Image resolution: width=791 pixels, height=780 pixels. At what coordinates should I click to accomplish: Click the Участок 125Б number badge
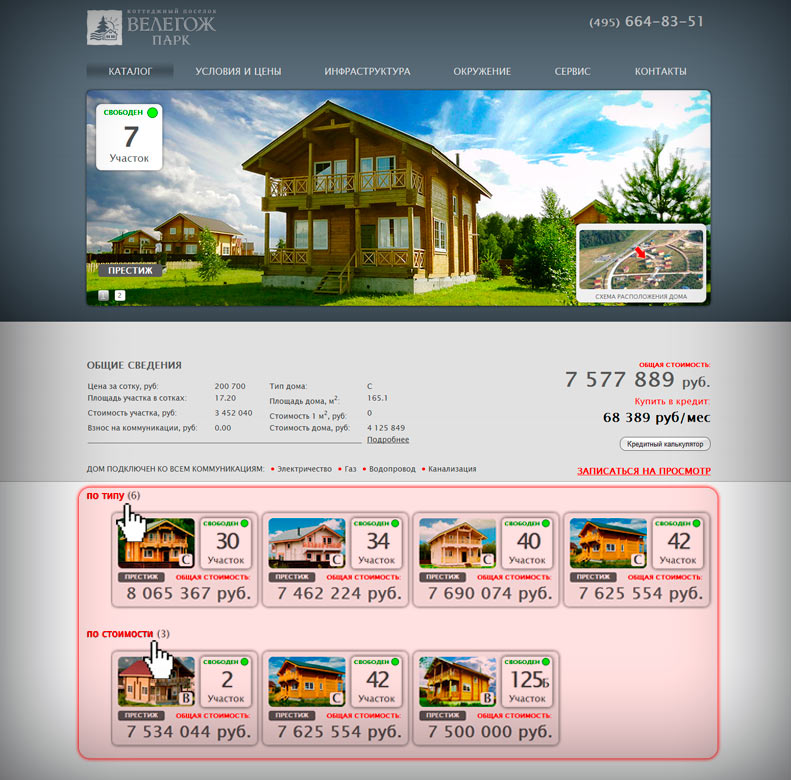click(x=528, y=681)
